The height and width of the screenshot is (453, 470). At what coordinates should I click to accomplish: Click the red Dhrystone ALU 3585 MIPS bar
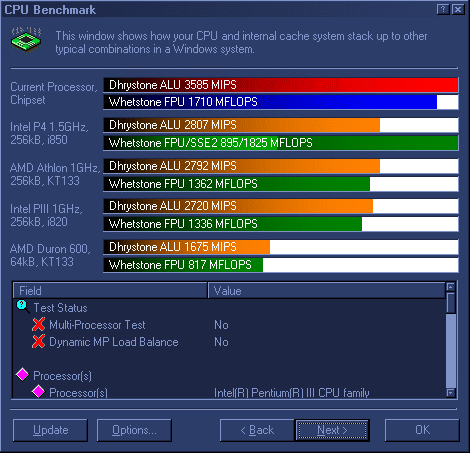coord(281,85)
